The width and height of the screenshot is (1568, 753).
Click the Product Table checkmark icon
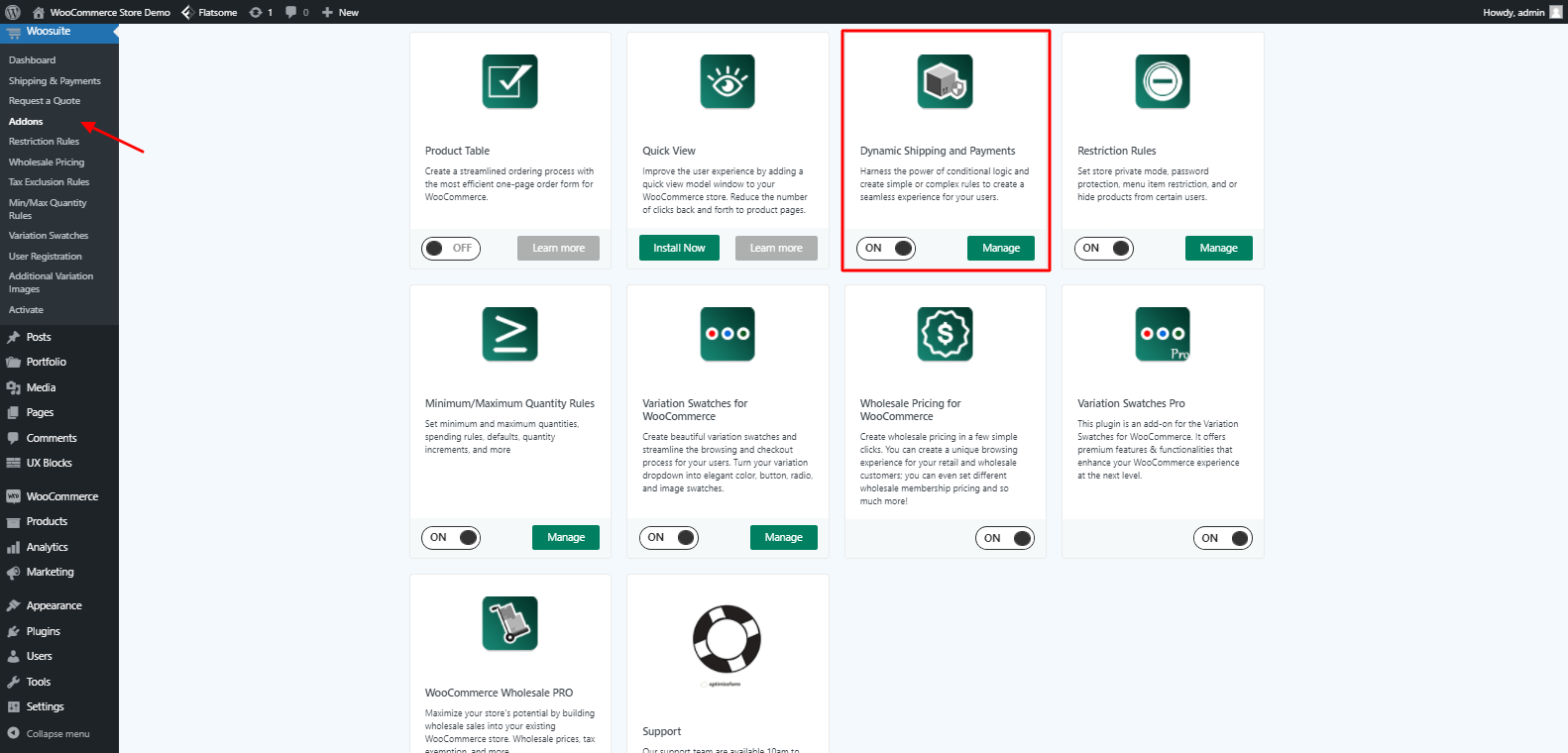(509, 81)
